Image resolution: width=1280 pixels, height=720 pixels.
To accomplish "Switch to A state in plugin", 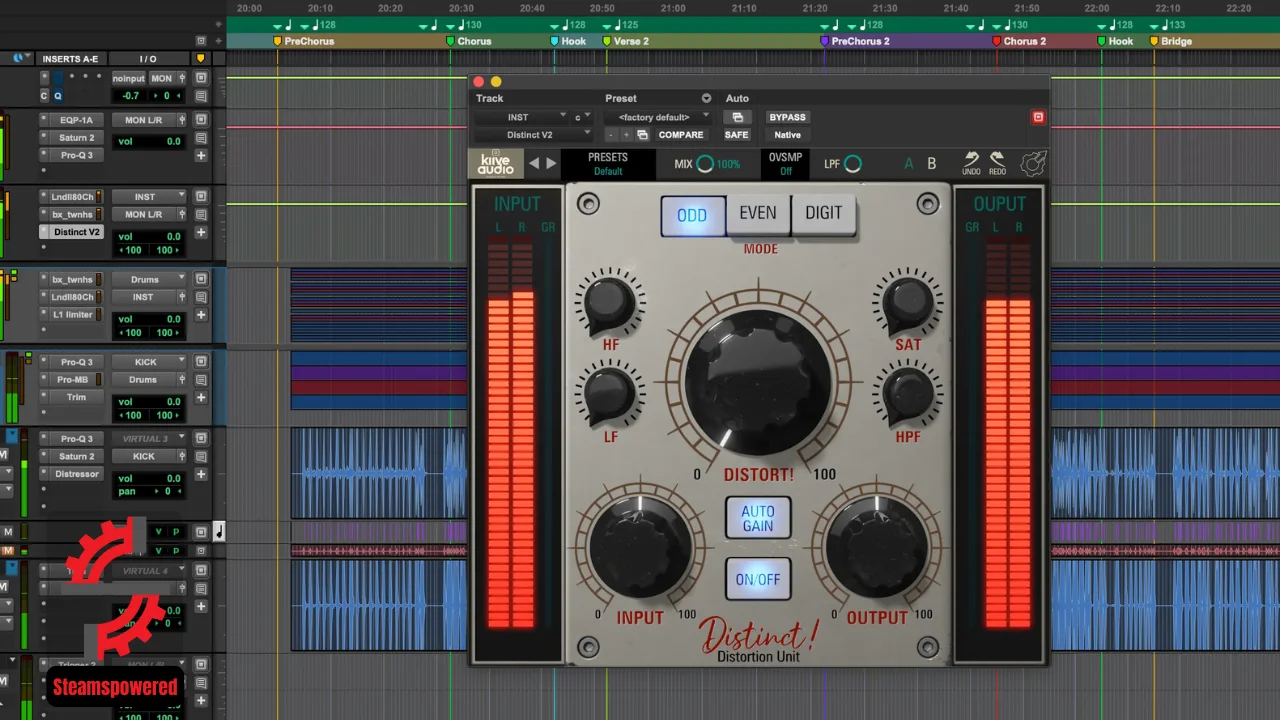I will pyautogui.click(x=909, y=164).
